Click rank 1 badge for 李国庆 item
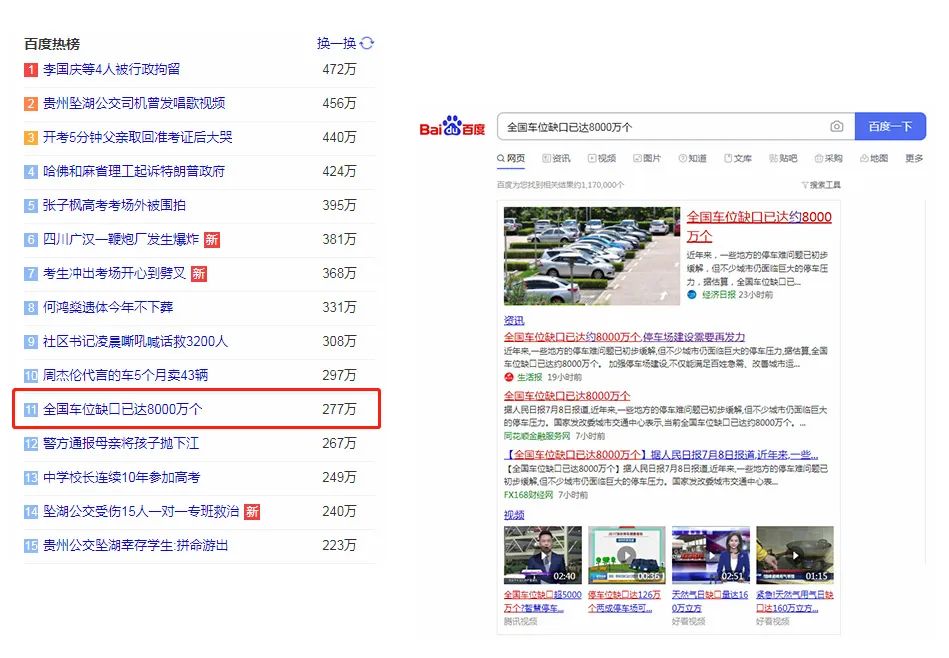The image size is (949, 658). (31, 70)
